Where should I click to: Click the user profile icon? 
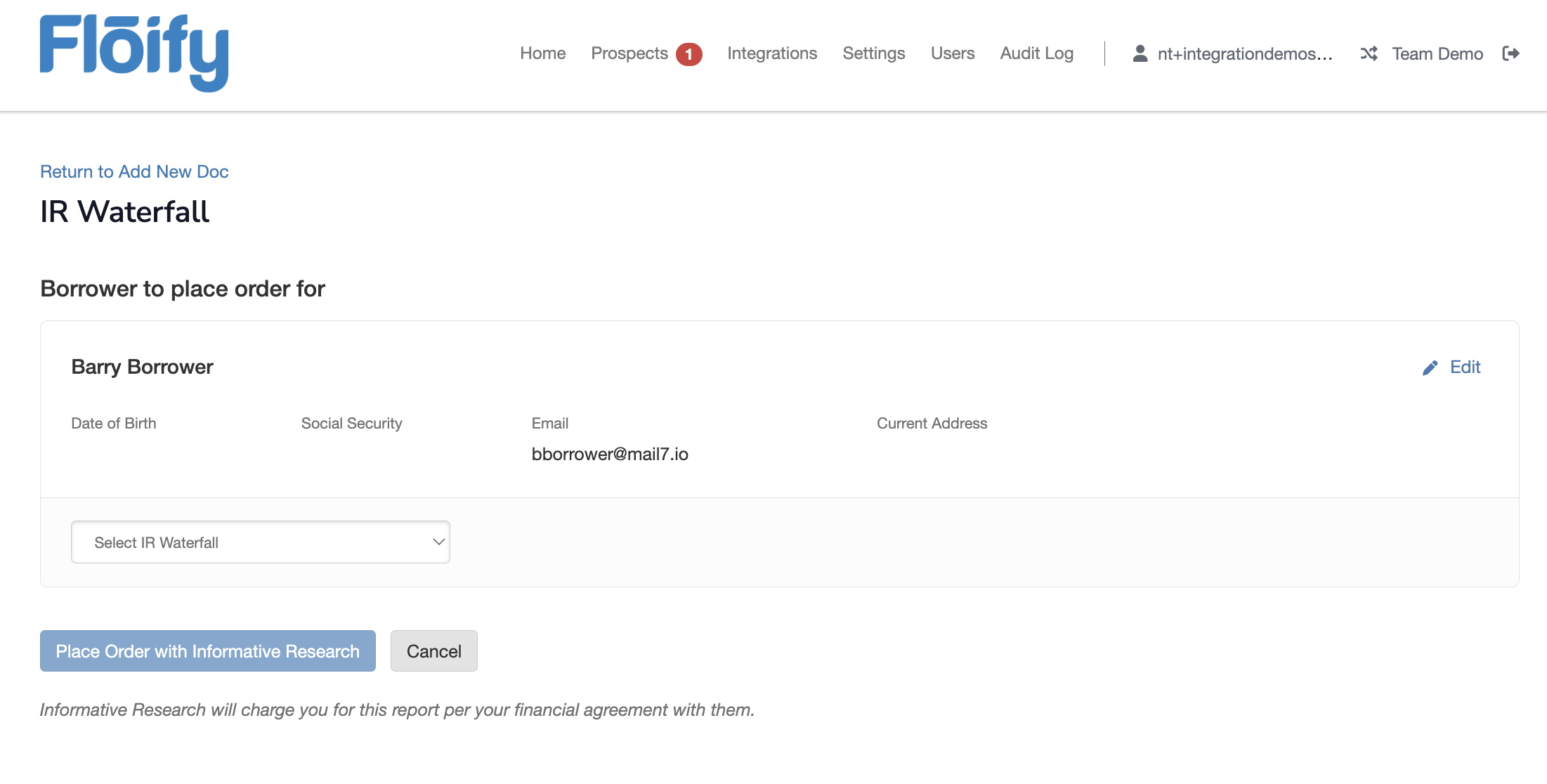(1138, 53)
